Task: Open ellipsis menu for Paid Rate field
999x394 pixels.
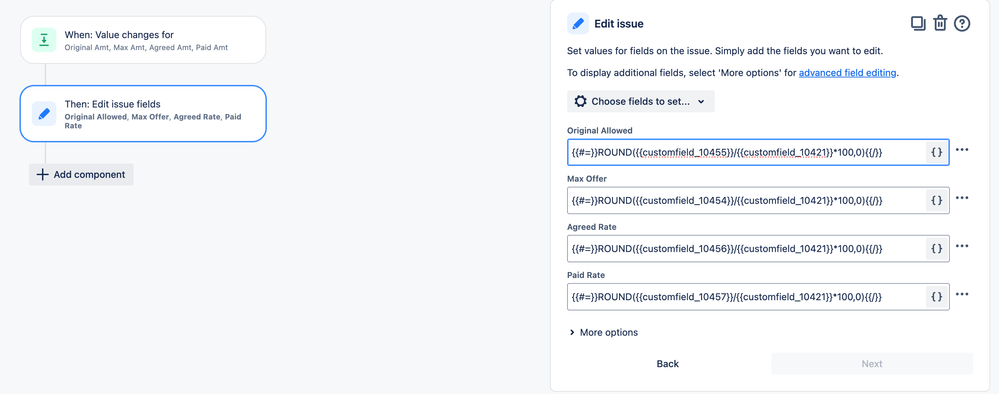Action: point(962,294)
